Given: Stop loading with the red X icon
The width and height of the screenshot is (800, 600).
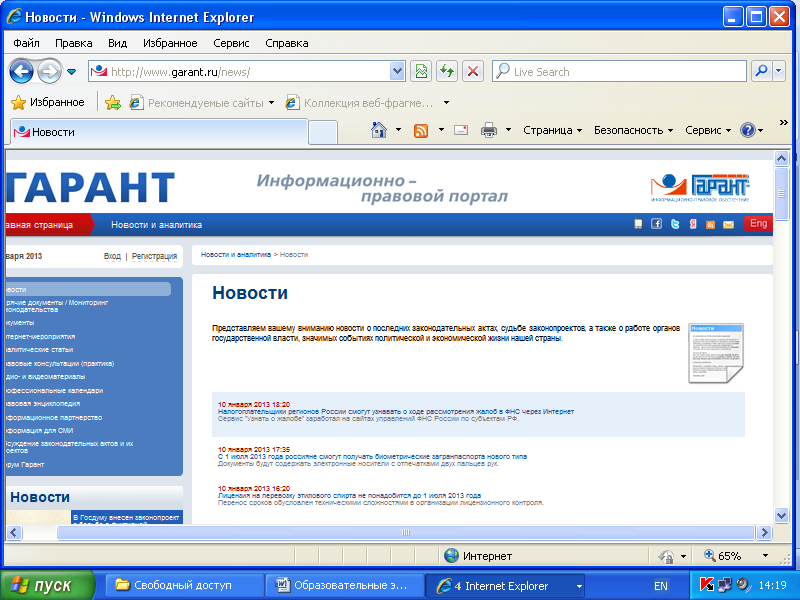Looking at the screenshot, I should tap(473, 71).
